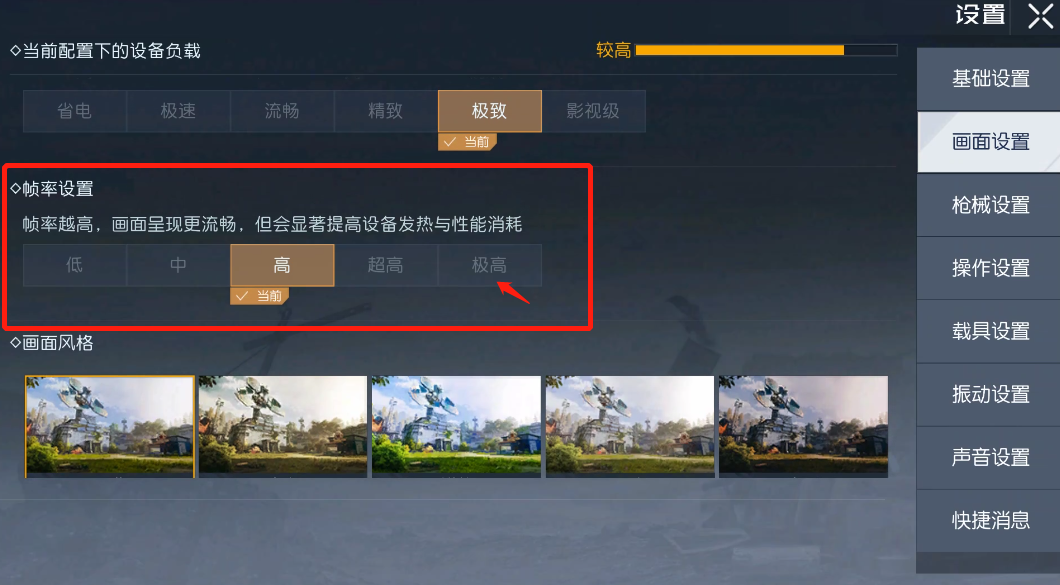Open the 基础设置 tab
This screenshot has height=585, width=1060.
coord(989,78)
